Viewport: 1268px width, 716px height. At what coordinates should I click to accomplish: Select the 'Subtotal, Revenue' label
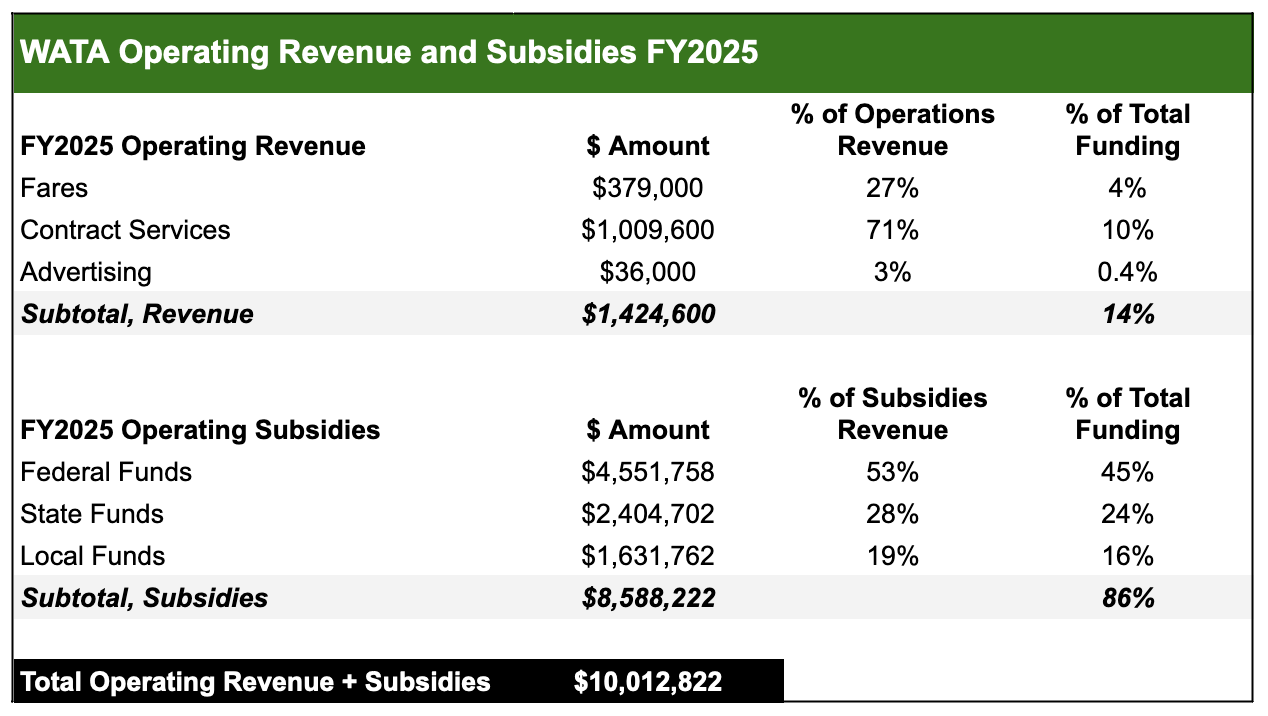click(137, 314)
